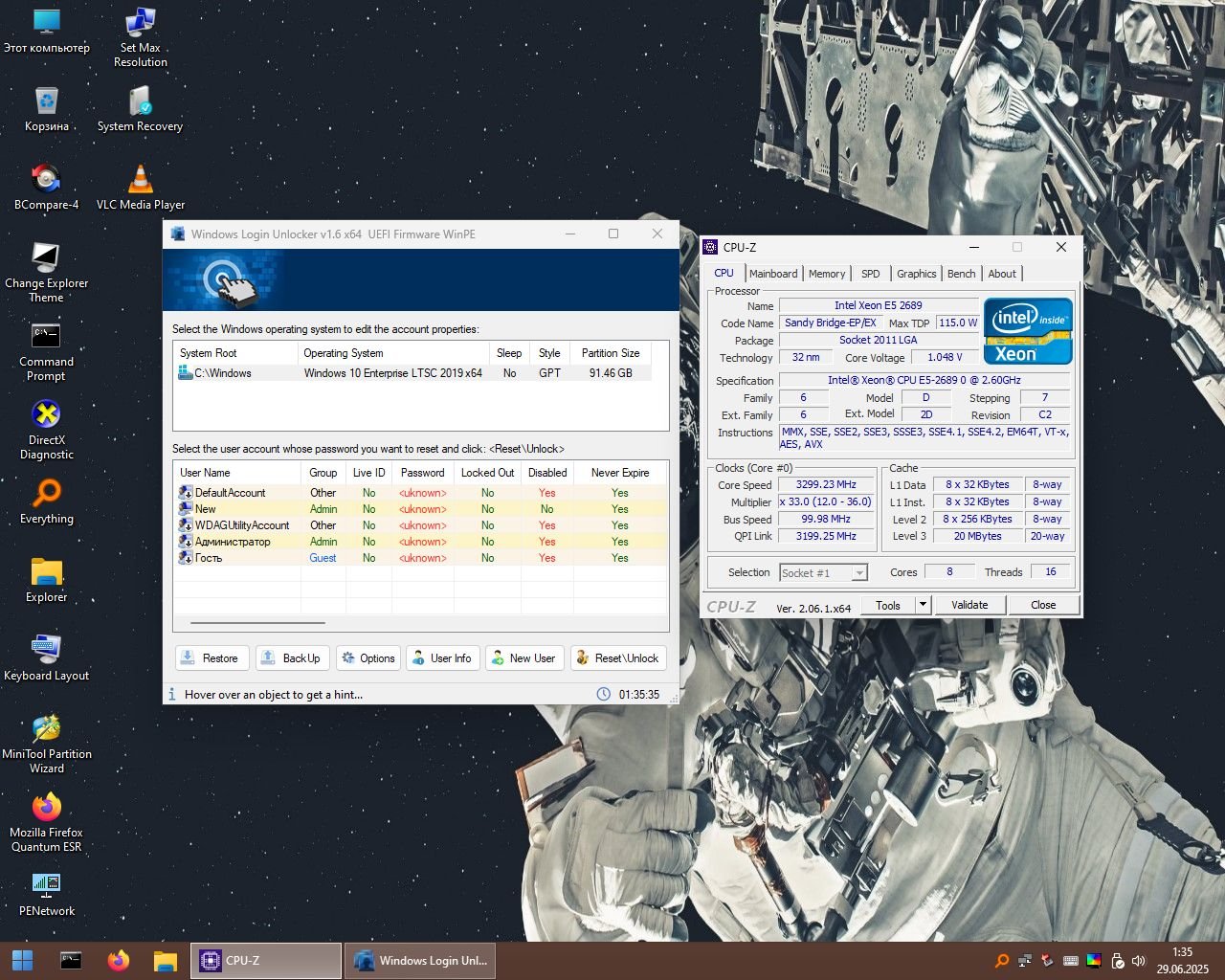
Task: Open VLC Media Player desktop icon
Action: click(x=141, y=181)
